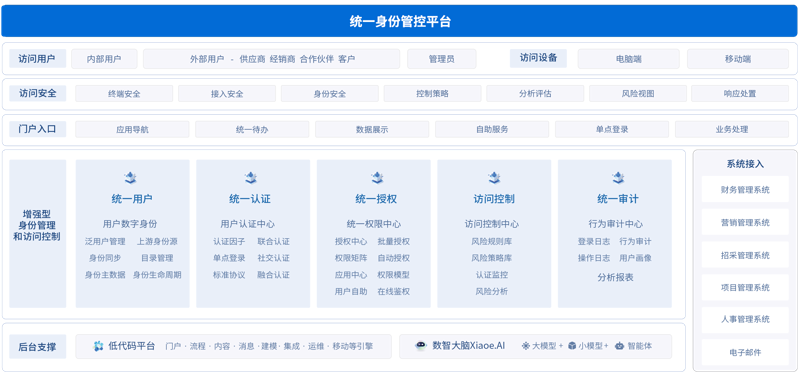The image size is (800, 373).
Task: Click 联合认证 text
Action: [x=273, y=241]
